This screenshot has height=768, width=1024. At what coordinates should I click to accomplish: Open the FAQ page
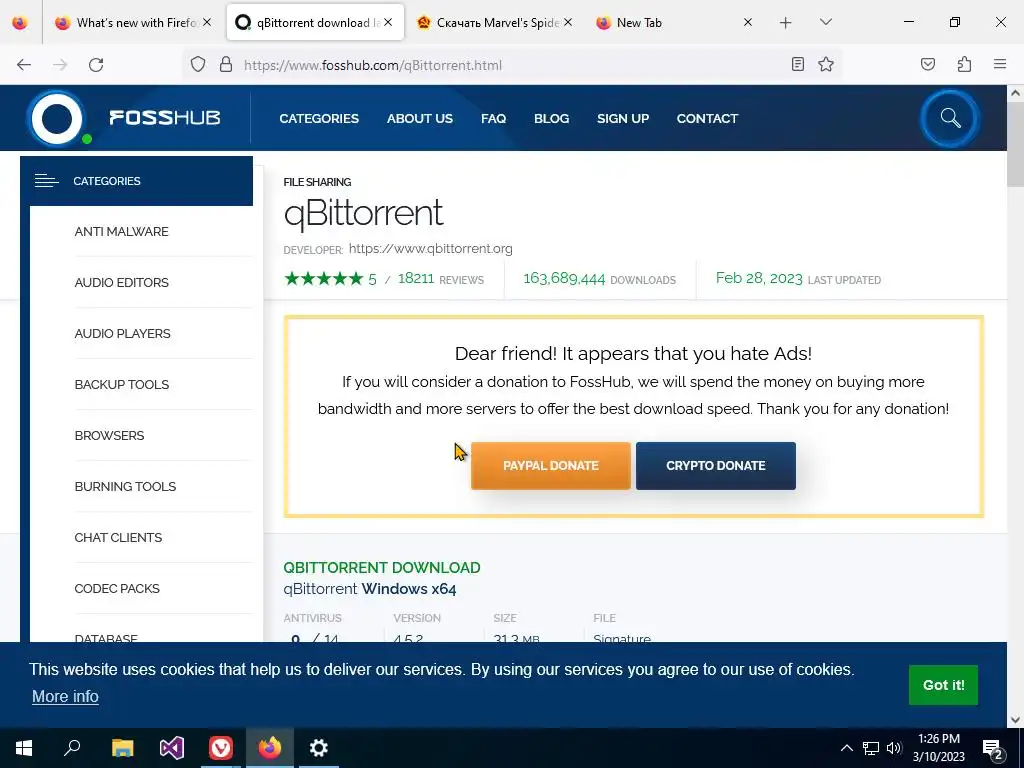click(493, 118)
